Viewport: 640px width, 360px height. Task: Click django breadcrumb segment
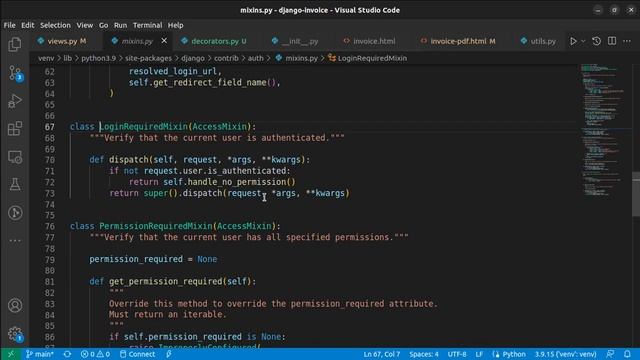[x=193, y=58]
